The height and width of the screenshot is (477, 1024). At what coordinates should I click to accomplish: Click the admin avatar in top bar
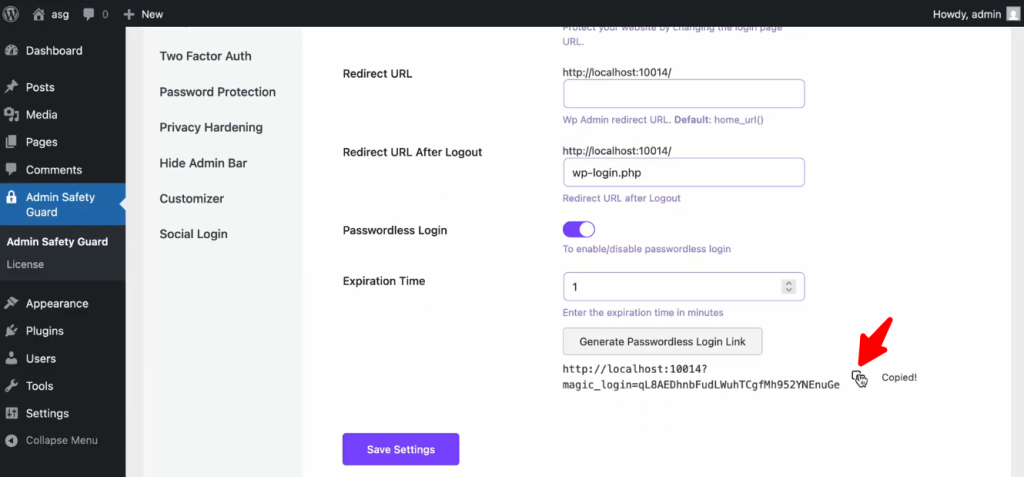[x=1013, y=14]
